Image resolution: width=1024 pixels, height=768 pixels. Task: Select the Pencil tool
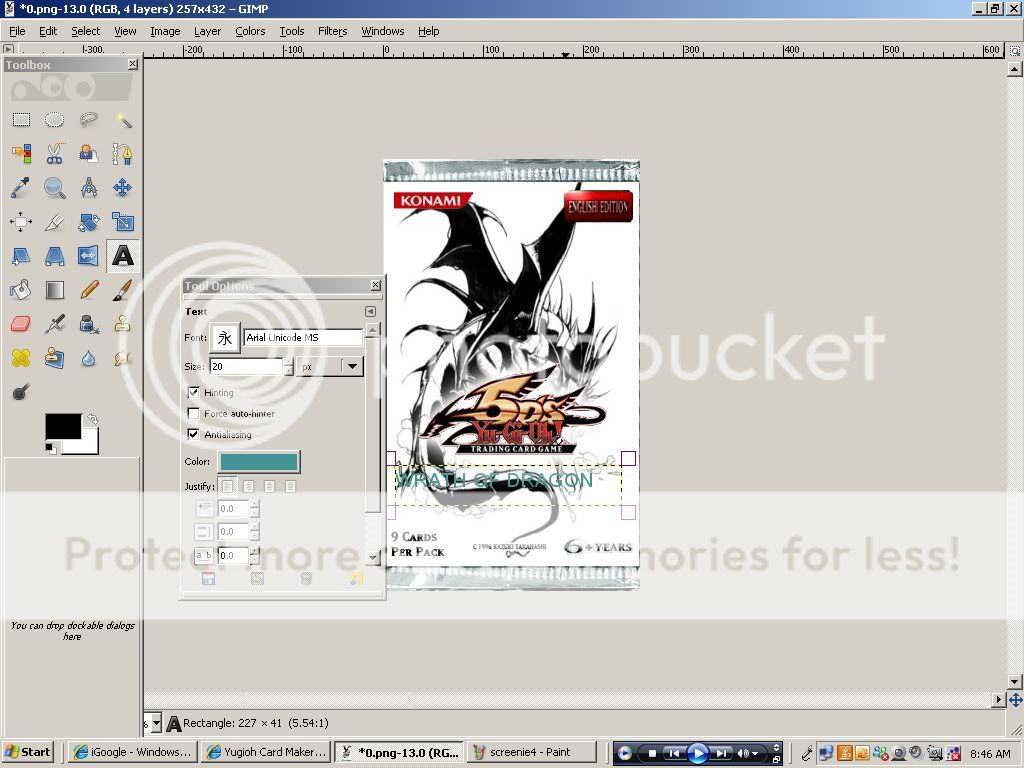89,290
